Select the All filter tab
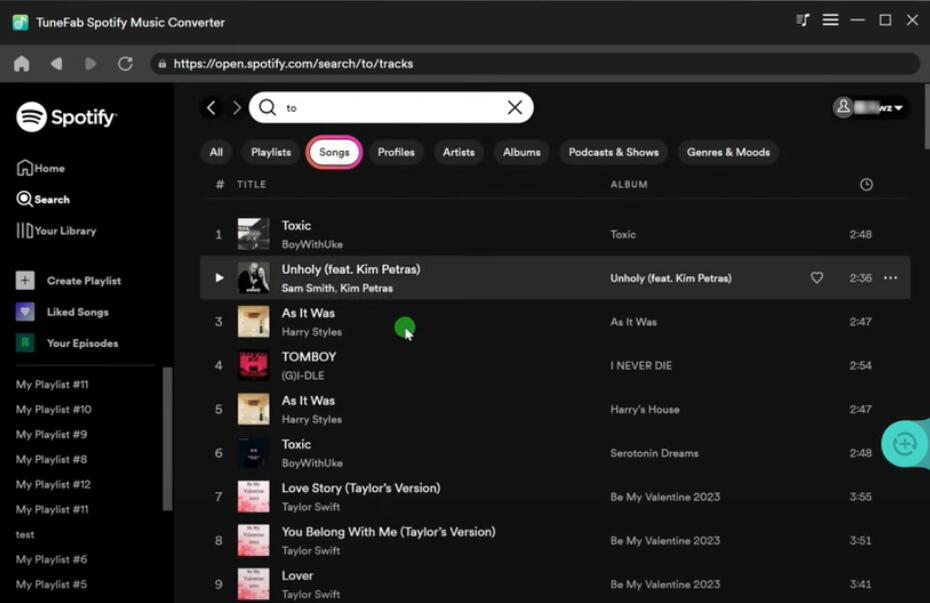 216,152
